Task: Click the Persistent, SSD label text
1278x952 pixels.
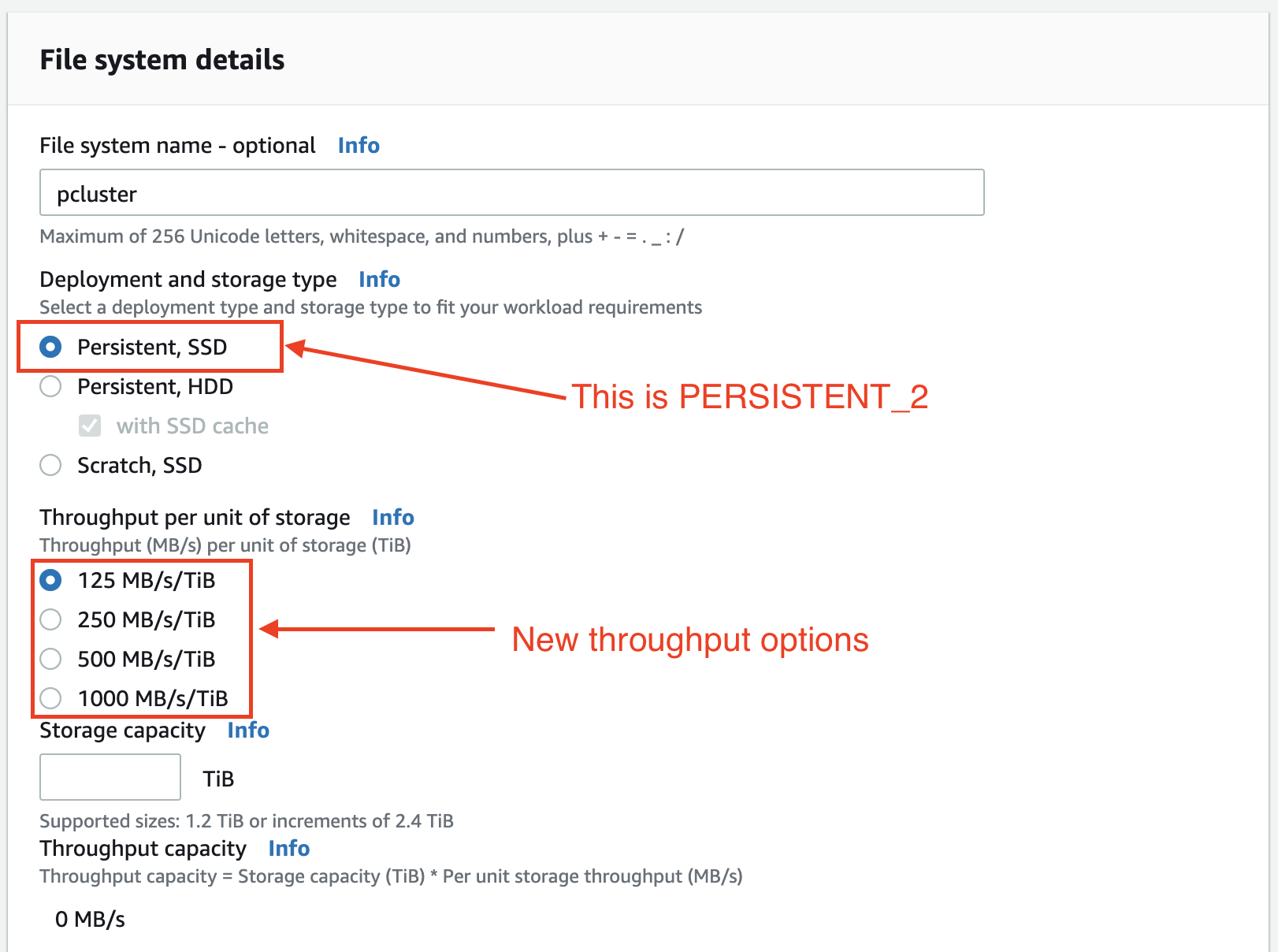Action: 152,348
